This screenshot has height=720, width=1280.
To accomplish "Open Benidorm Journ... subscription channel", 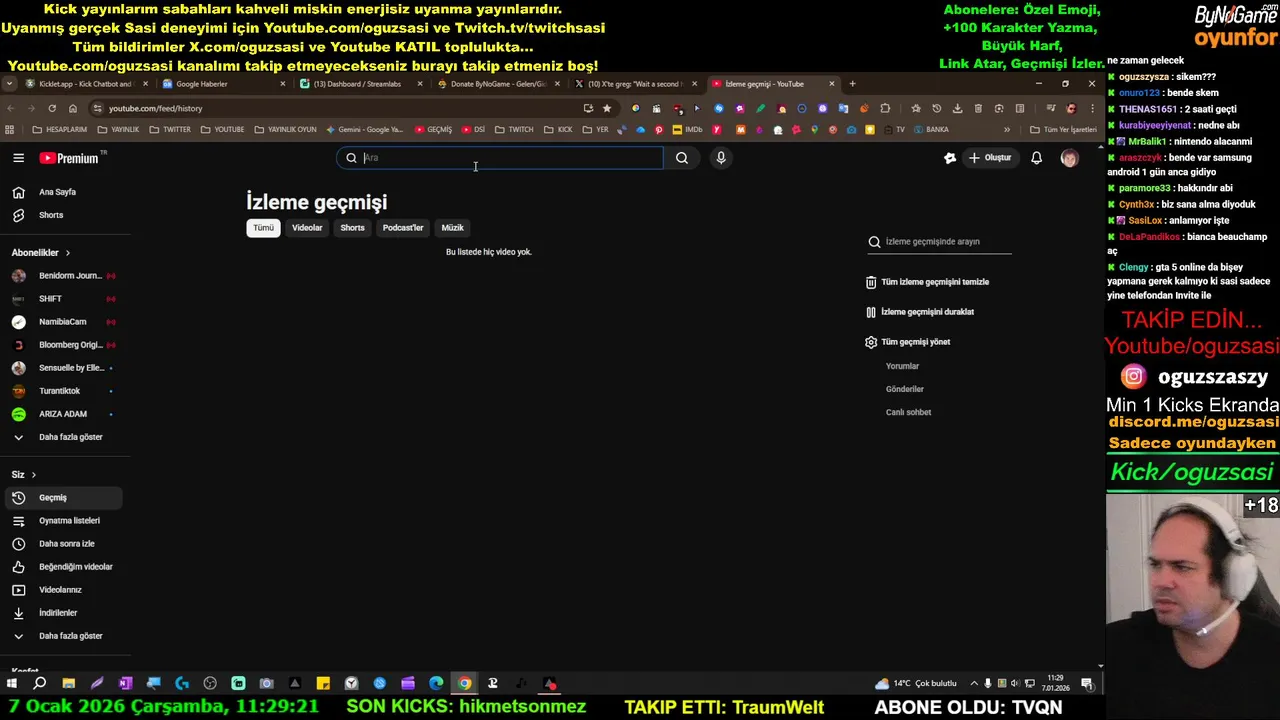I will [x=63, y=276].
